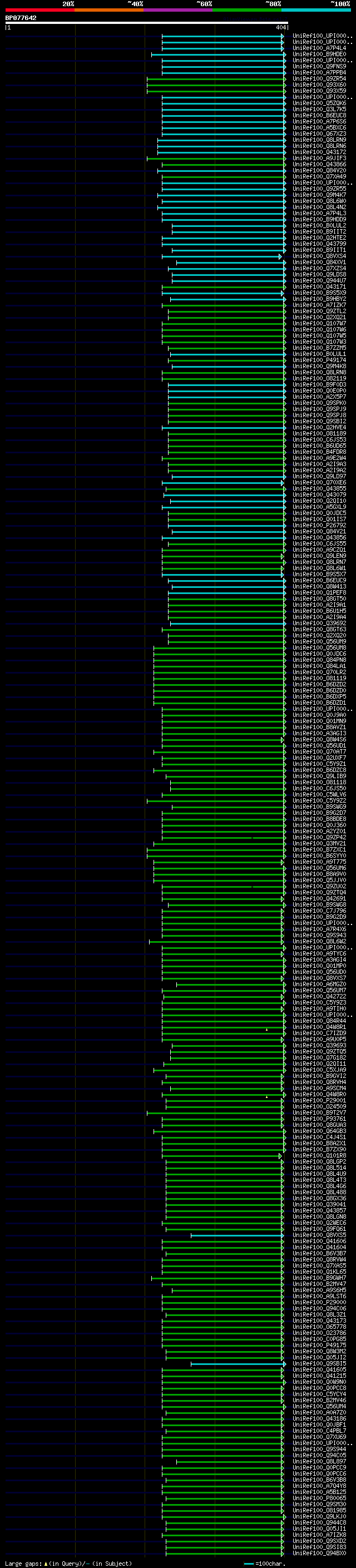Click the orange ~40% identity legend bar

pos(109,10)
